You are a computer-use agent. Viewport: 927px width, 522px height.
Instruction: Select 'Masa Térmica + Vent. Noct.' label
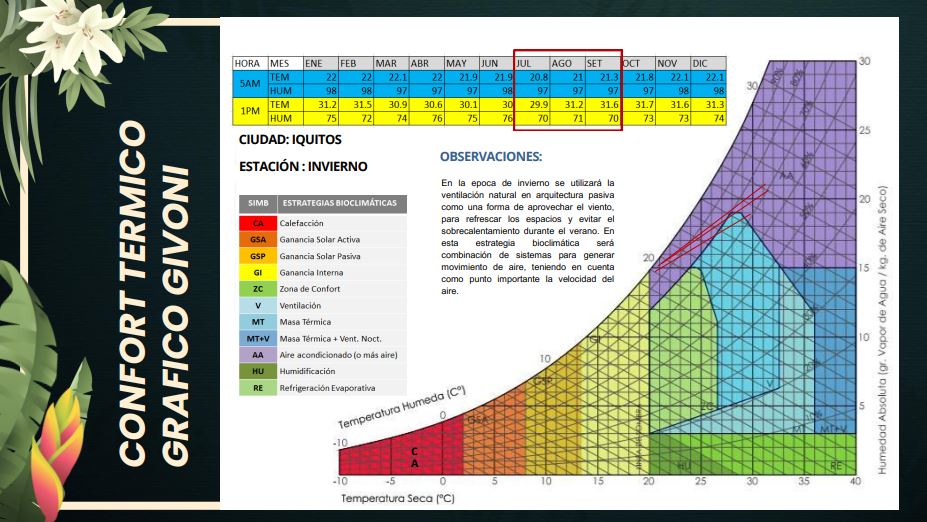pyautogui.click(x=330, y=338)
